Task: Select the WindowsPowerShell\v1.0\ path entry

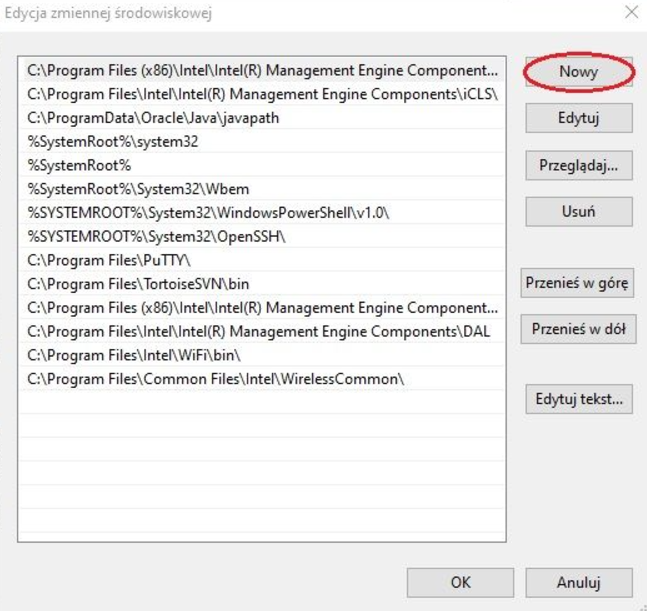Action: [x=209, y=213]
